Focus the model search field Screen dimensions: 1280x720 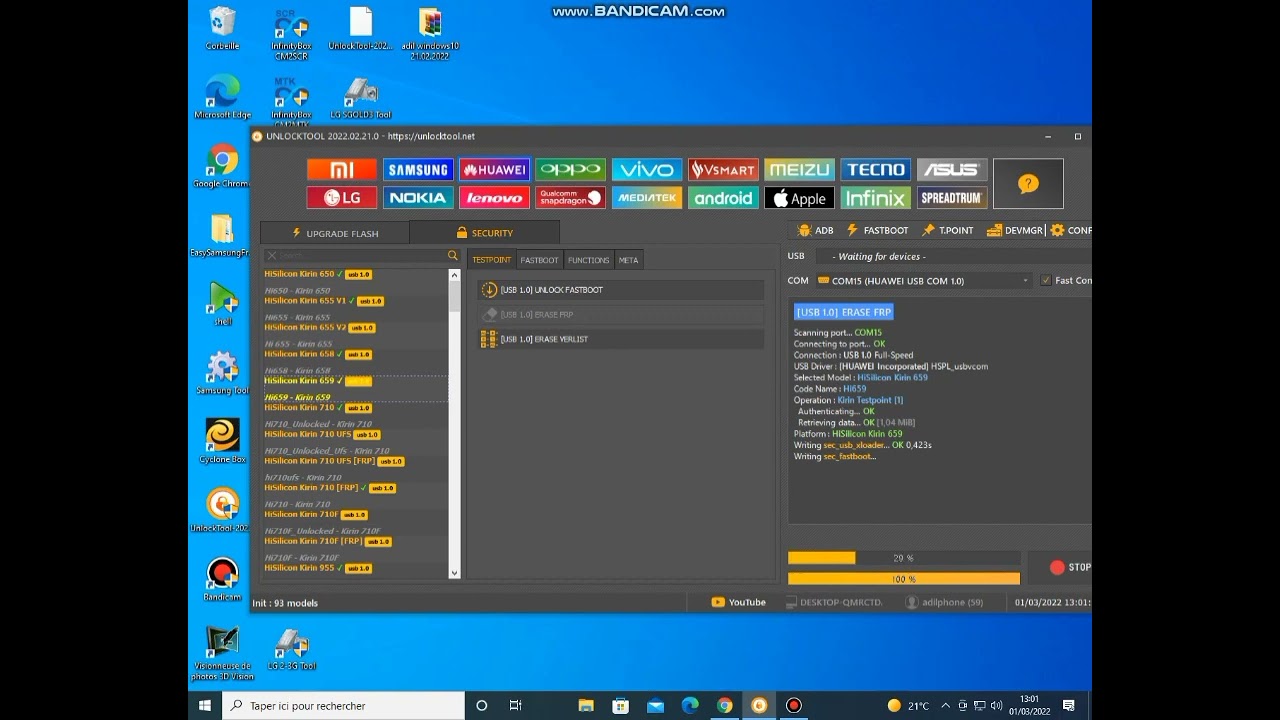click(x=362, y=256)
